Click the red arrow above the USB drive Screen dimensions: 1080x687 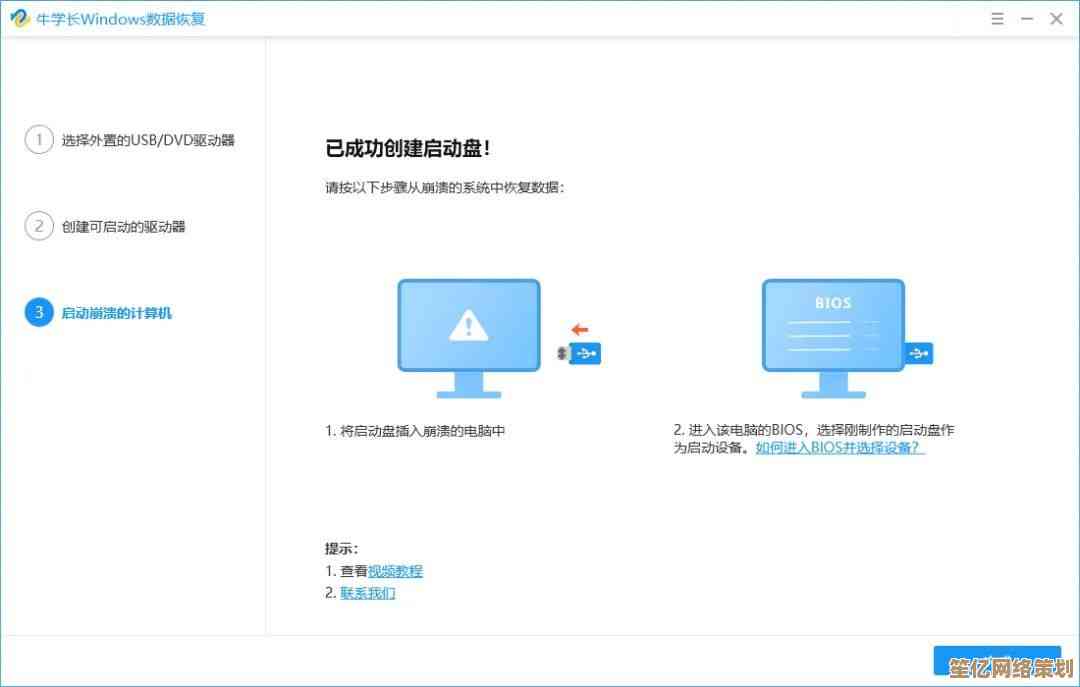[x=580, y=329]
